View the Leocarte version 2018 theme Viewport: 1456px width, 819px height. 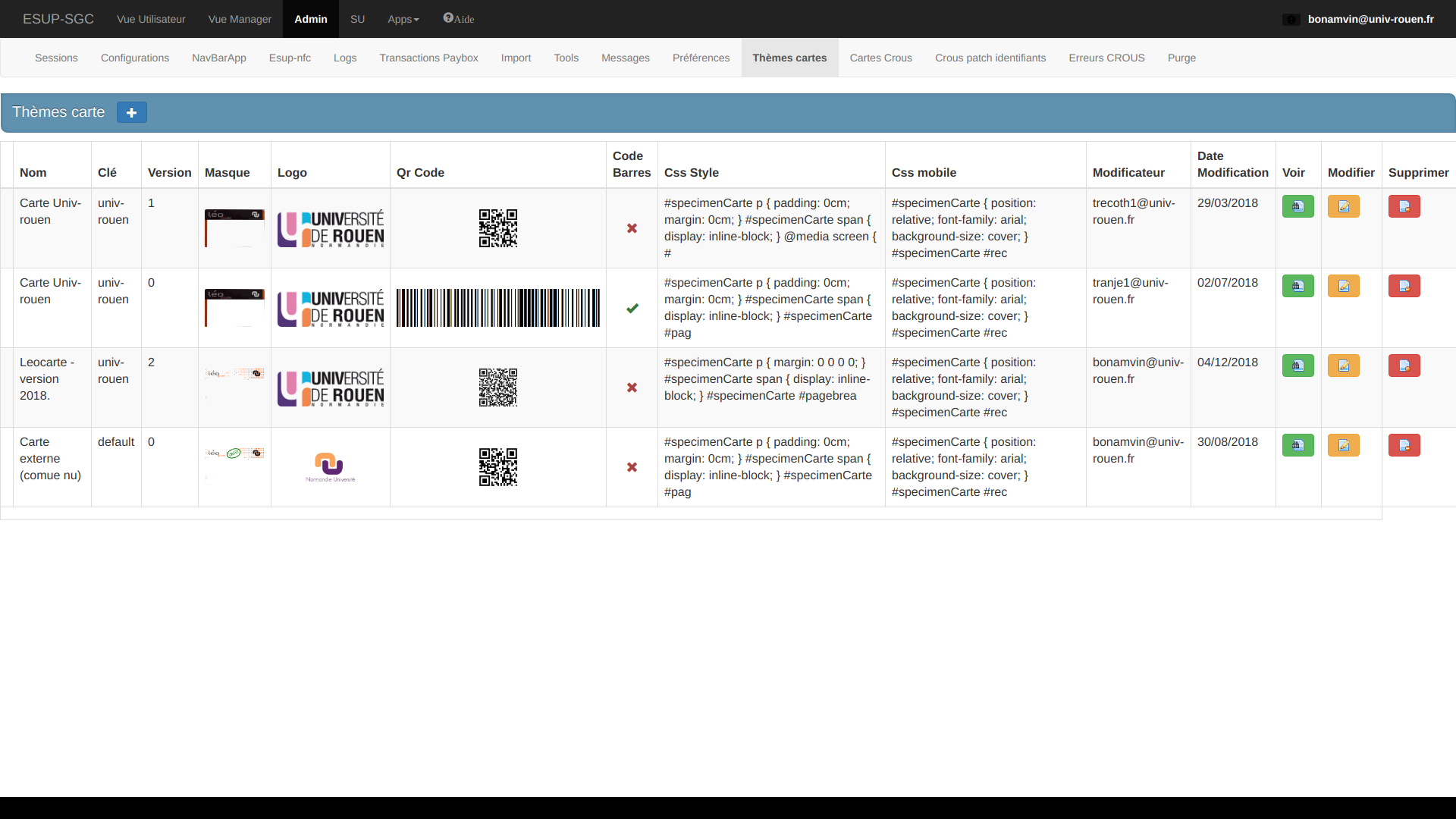pos(1298,366)
